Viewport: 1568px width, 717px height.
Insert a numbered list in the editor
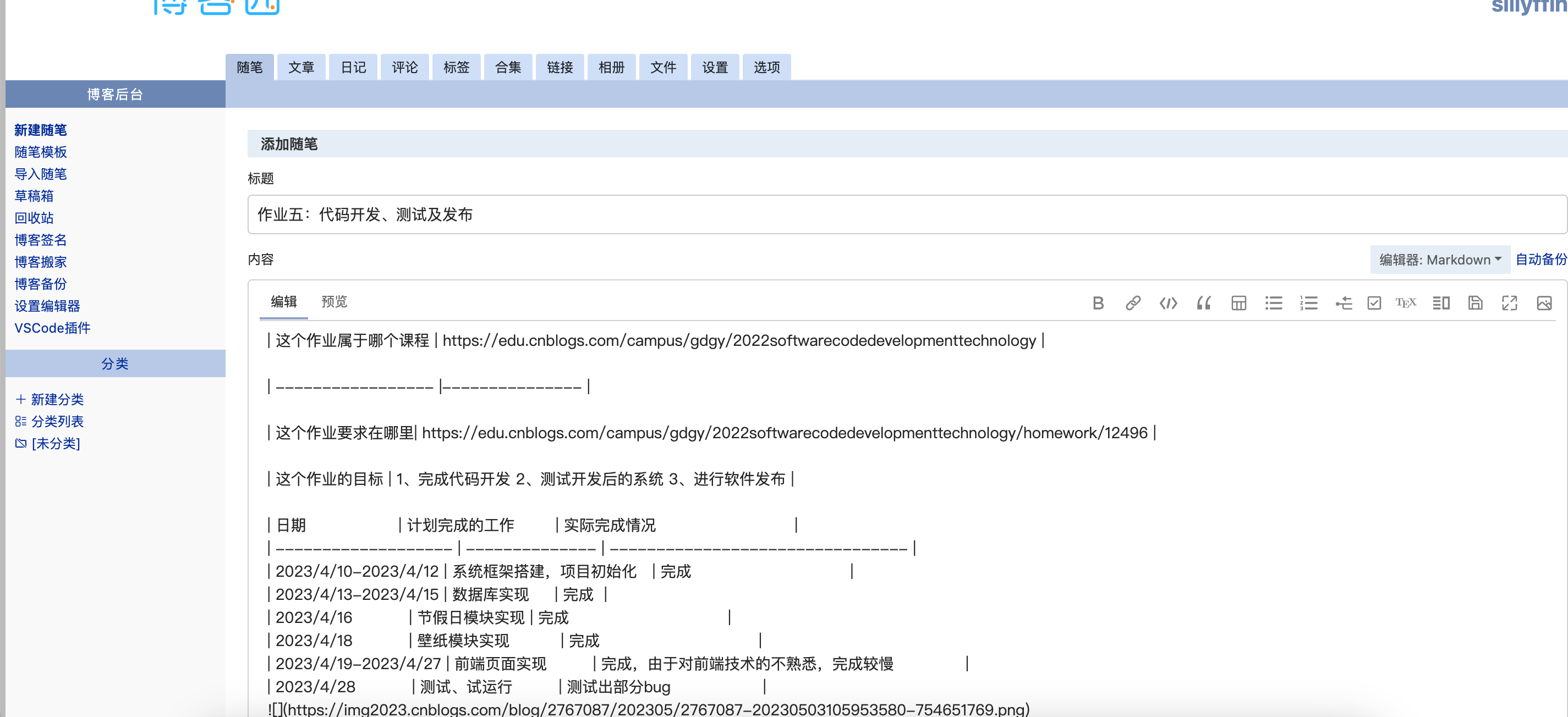(1309, 303)
